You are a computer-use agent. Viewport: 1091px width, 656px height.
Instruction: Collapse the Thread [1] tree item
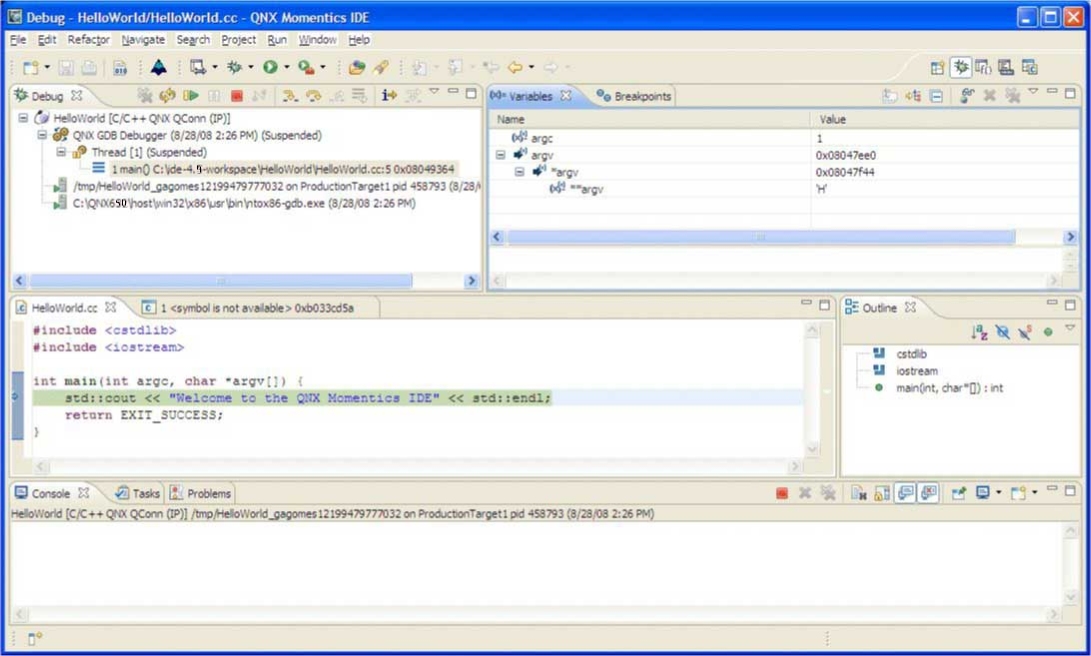(60, 152)
